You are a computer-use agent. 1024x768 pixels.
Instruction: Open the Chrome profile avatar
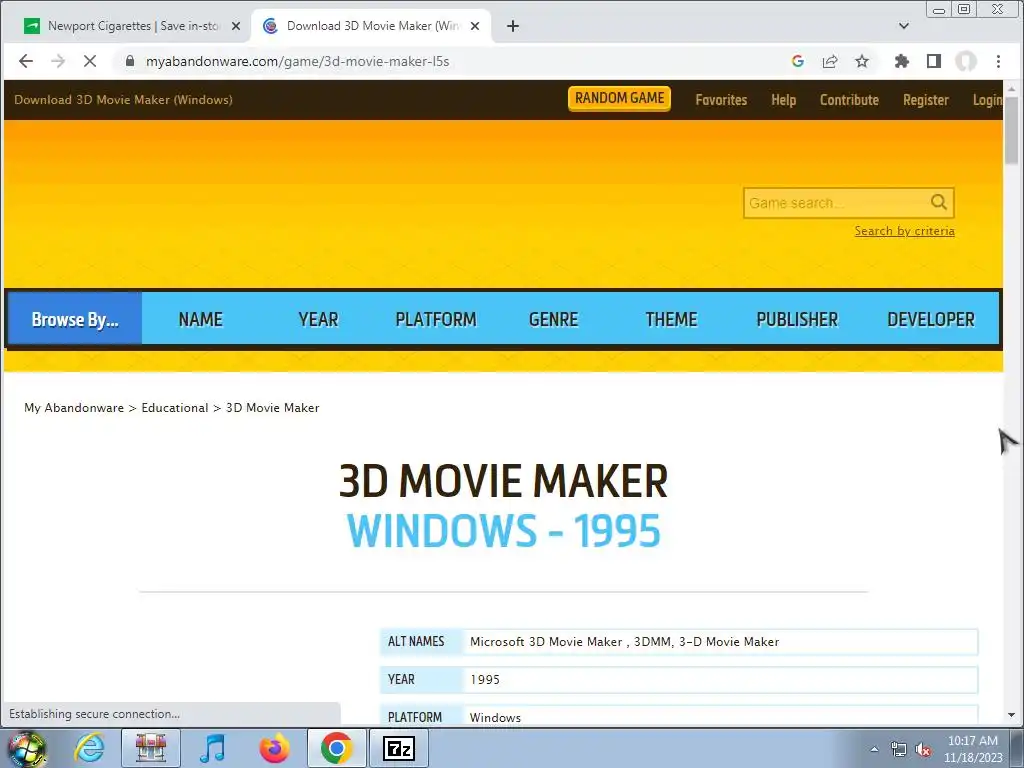(966, 61)
